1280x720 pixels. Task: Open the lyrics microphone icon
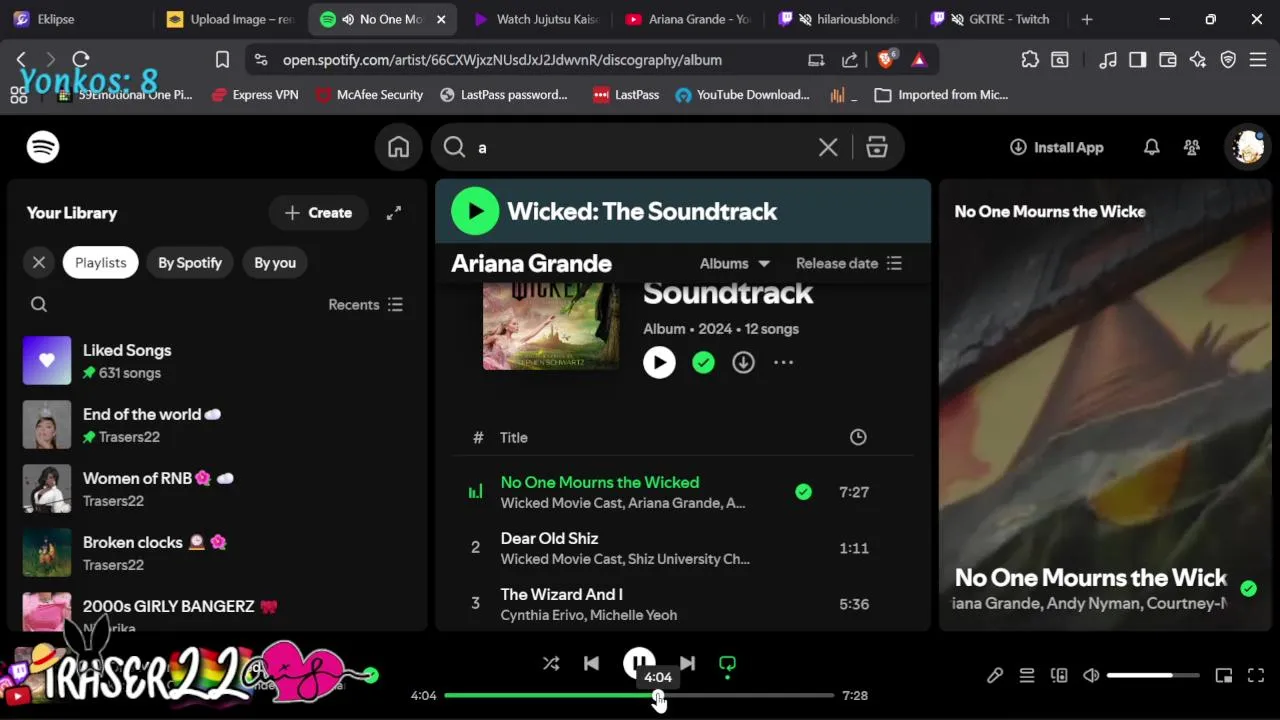point(995,675)
